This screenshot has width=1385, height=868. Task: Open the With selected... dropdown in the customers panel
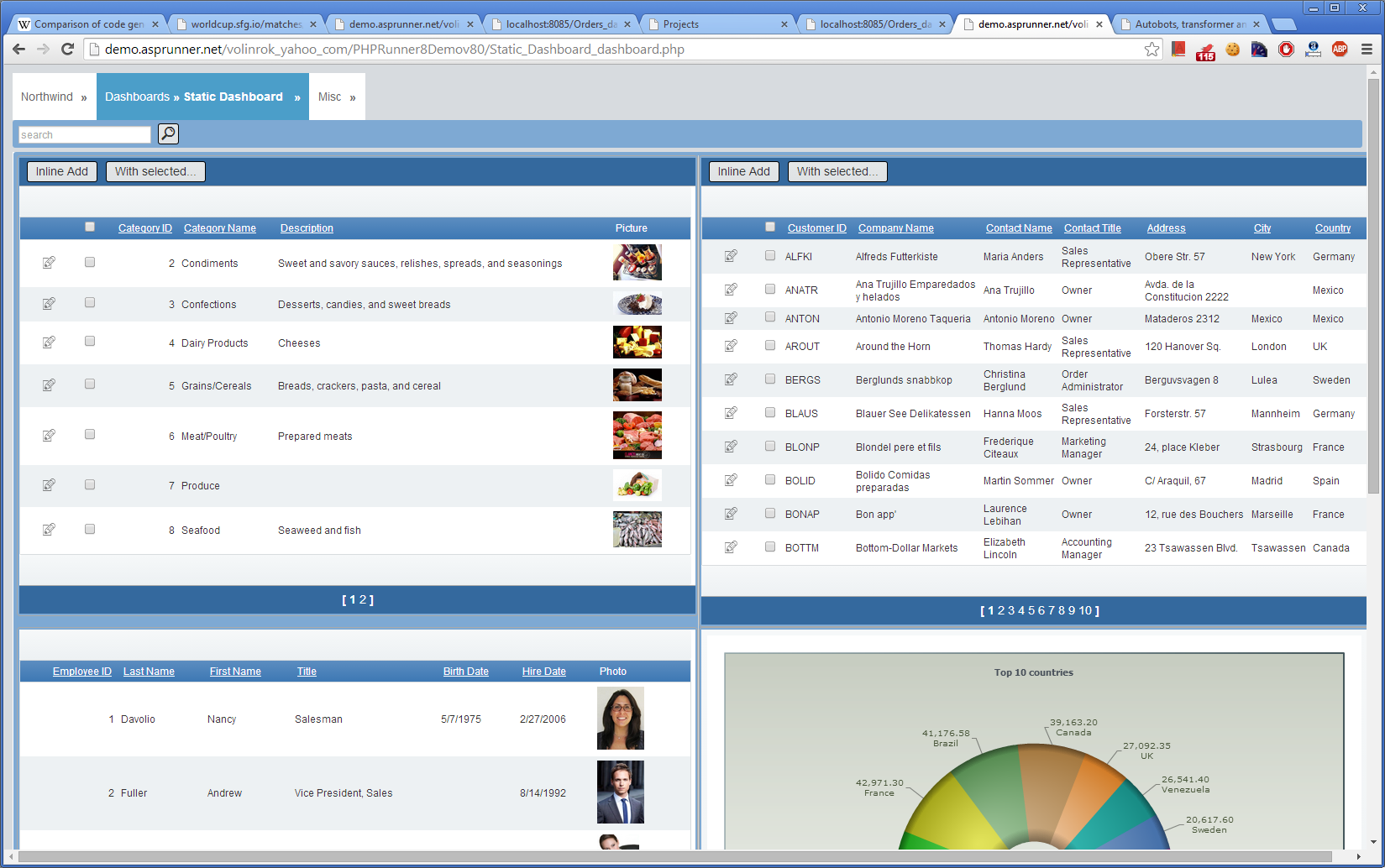pos(837,171)
